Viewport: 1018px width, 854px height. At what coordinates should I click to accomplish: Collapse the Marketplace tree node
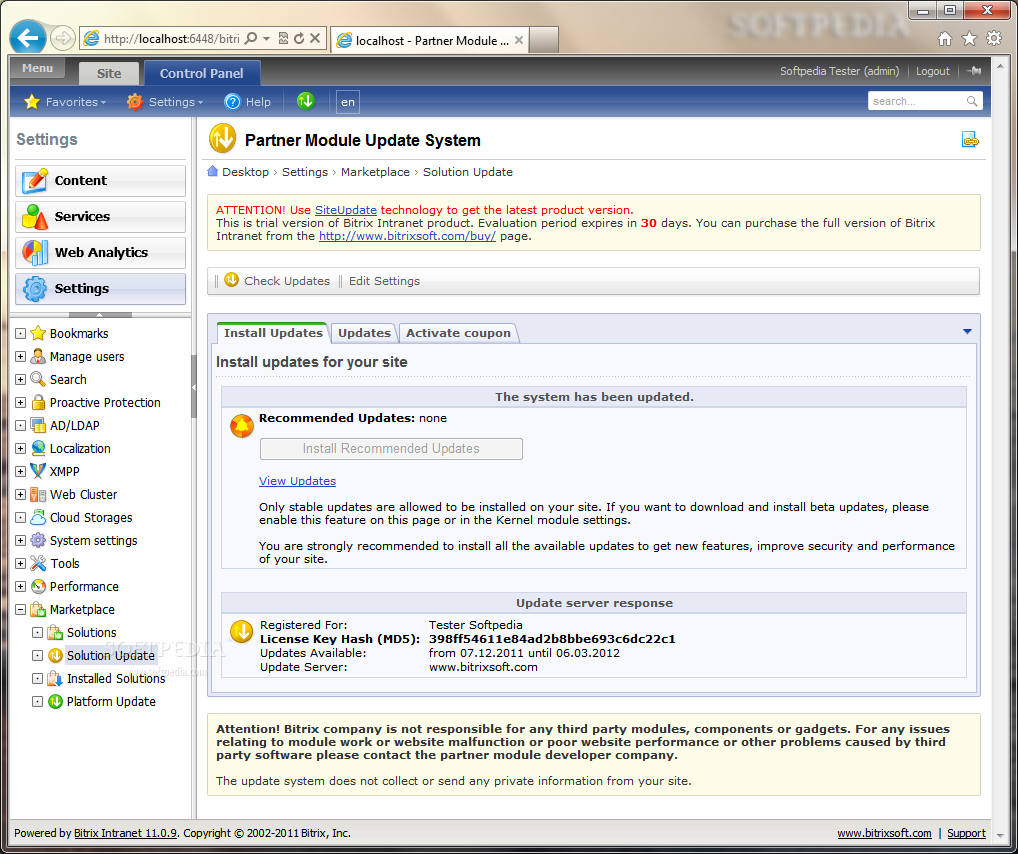coord(20,610)
